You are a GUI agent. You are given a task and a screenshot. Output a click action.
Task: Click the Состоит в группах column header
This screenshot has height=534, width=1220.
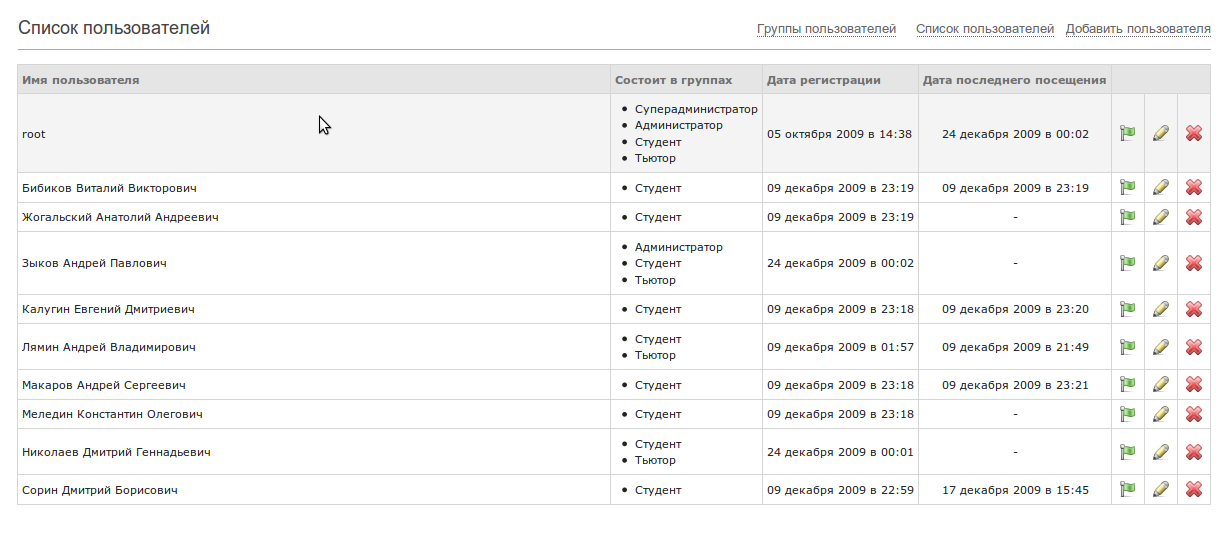(x=673, y=80)
